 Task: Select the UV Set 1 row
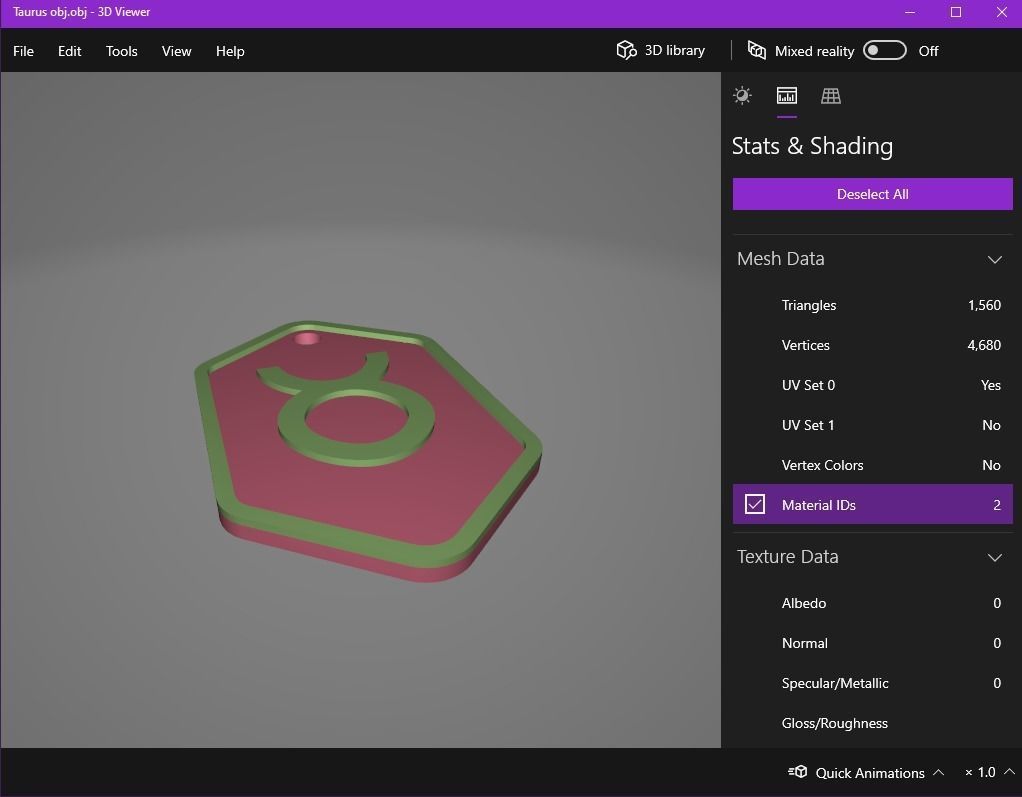tap(872, 425)
